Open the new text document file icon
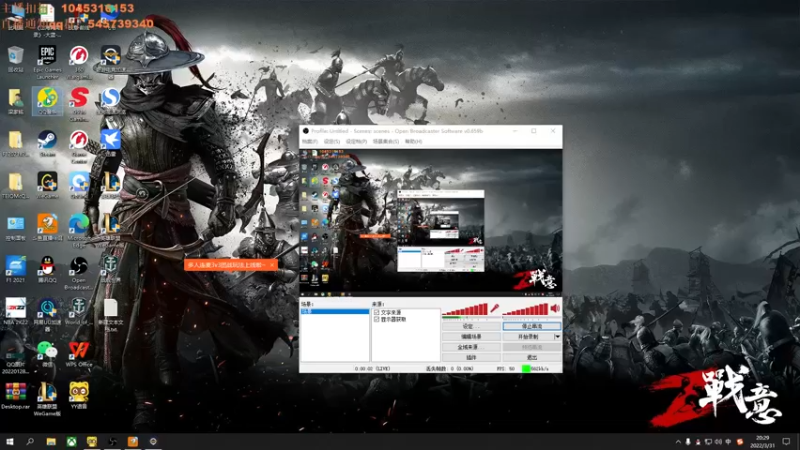 coord(110,314)
